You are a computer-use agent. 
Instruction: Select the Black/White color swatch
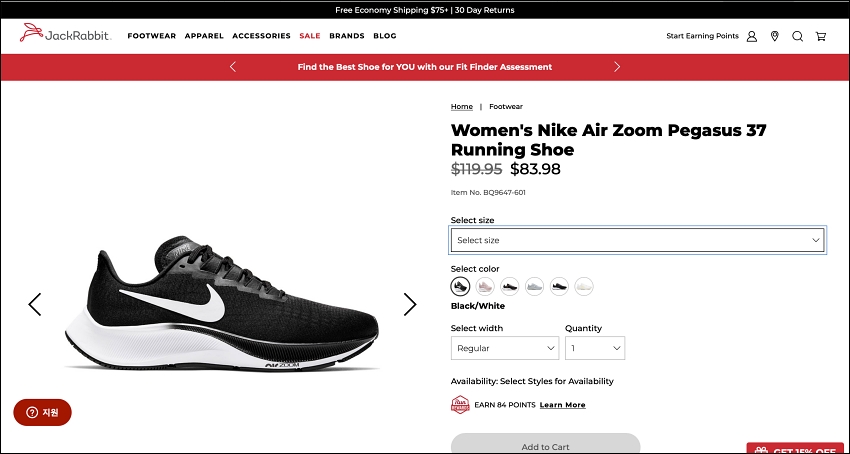click(x=460, y=286)
